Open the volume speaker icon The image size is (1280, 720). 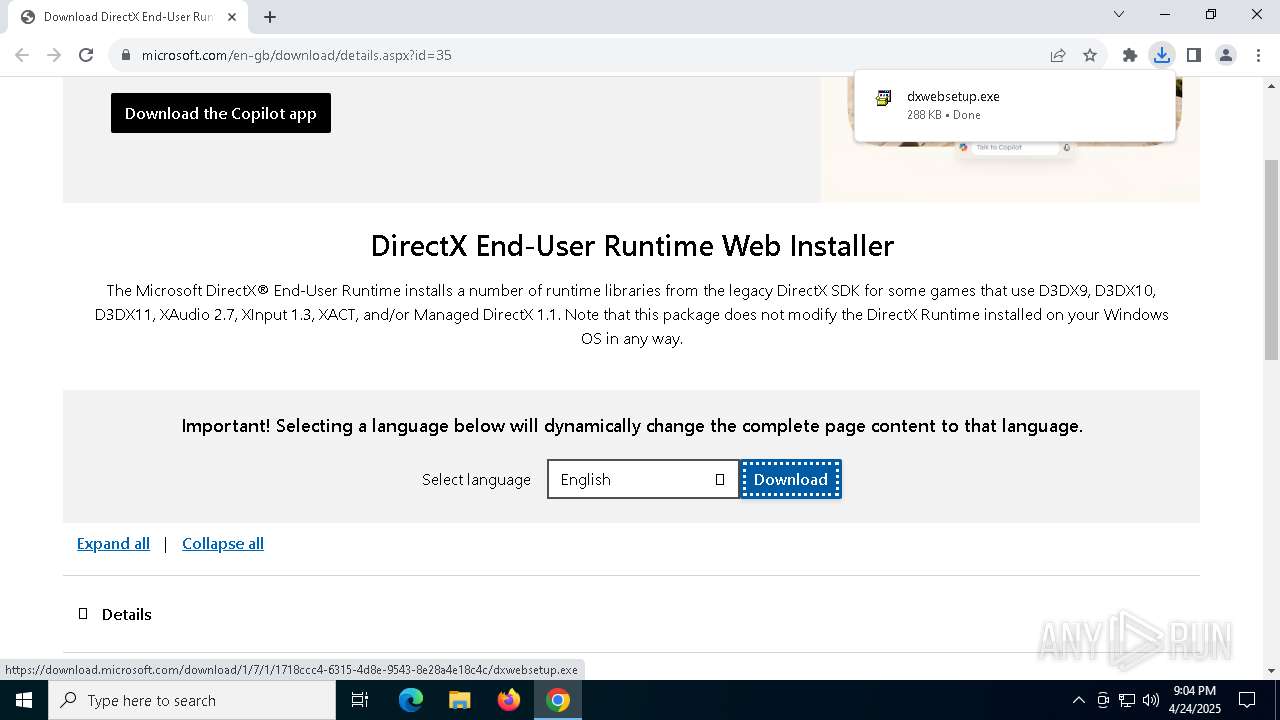[1151, 700]
